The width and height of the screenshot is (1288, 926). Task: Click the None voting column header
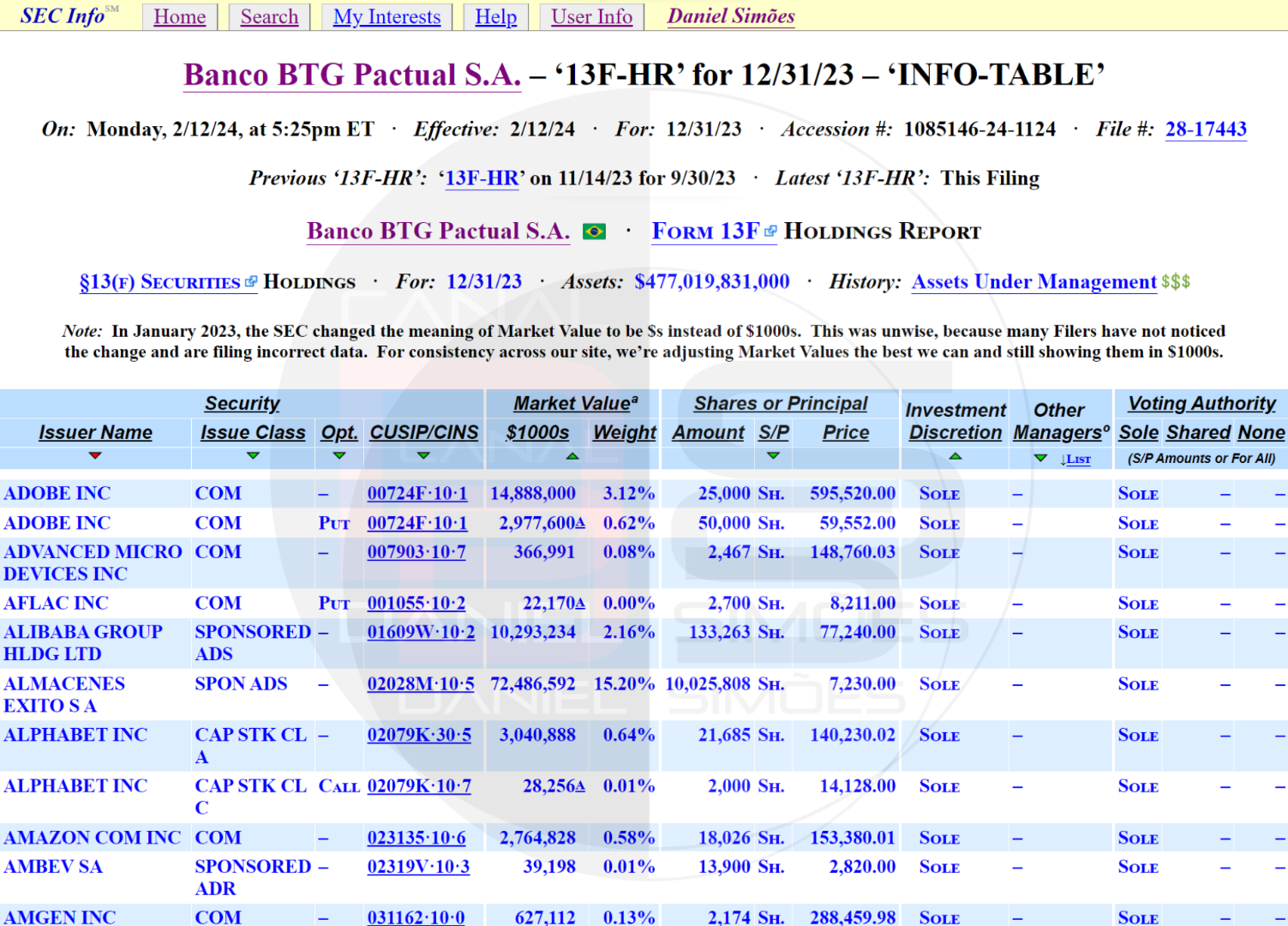click(x=1261, y=433)
